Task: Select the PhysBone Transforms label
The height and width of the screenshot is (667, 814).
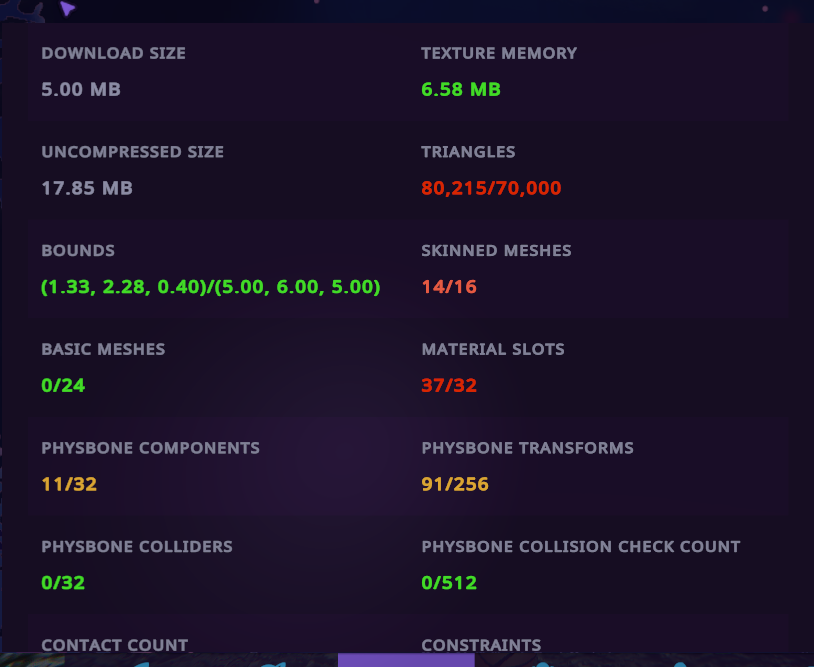Action: [x=527, y=447]
